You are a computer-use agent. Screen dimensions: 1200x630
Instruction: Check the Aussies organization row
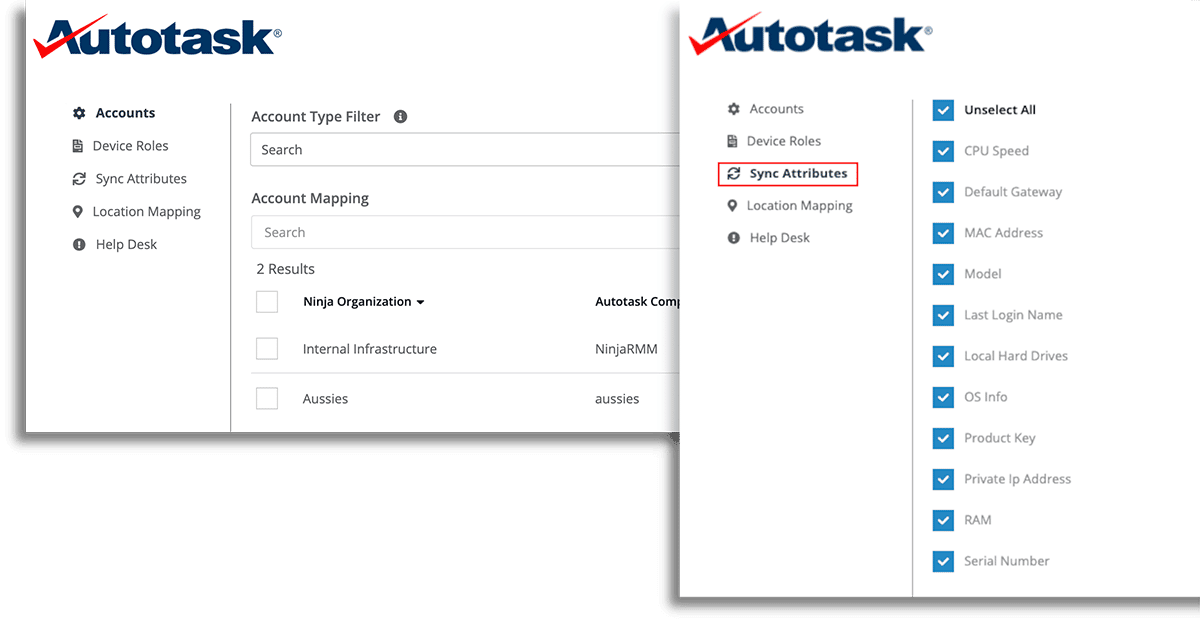pyautogui.click(x=267, y=398)
